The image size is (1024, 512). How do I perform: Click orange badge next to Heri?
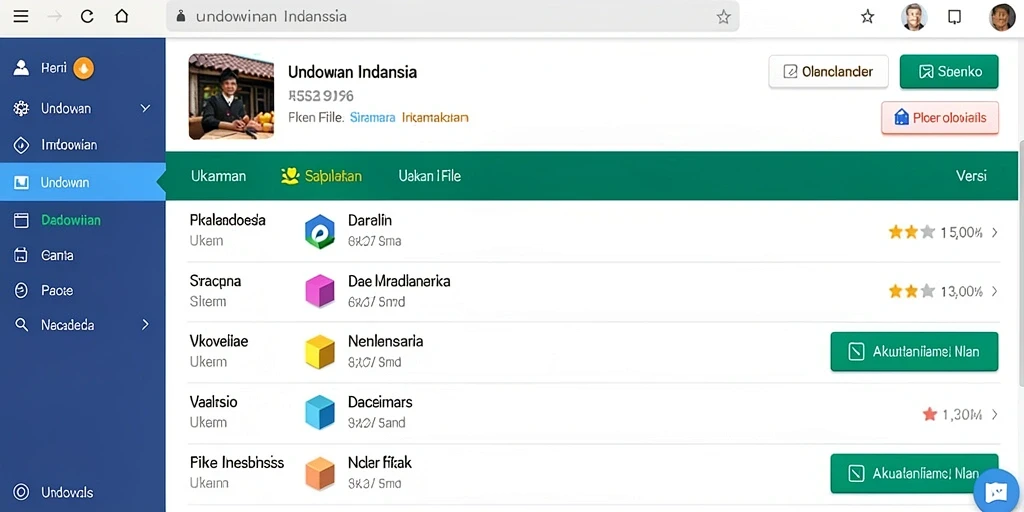click(84, 68)
